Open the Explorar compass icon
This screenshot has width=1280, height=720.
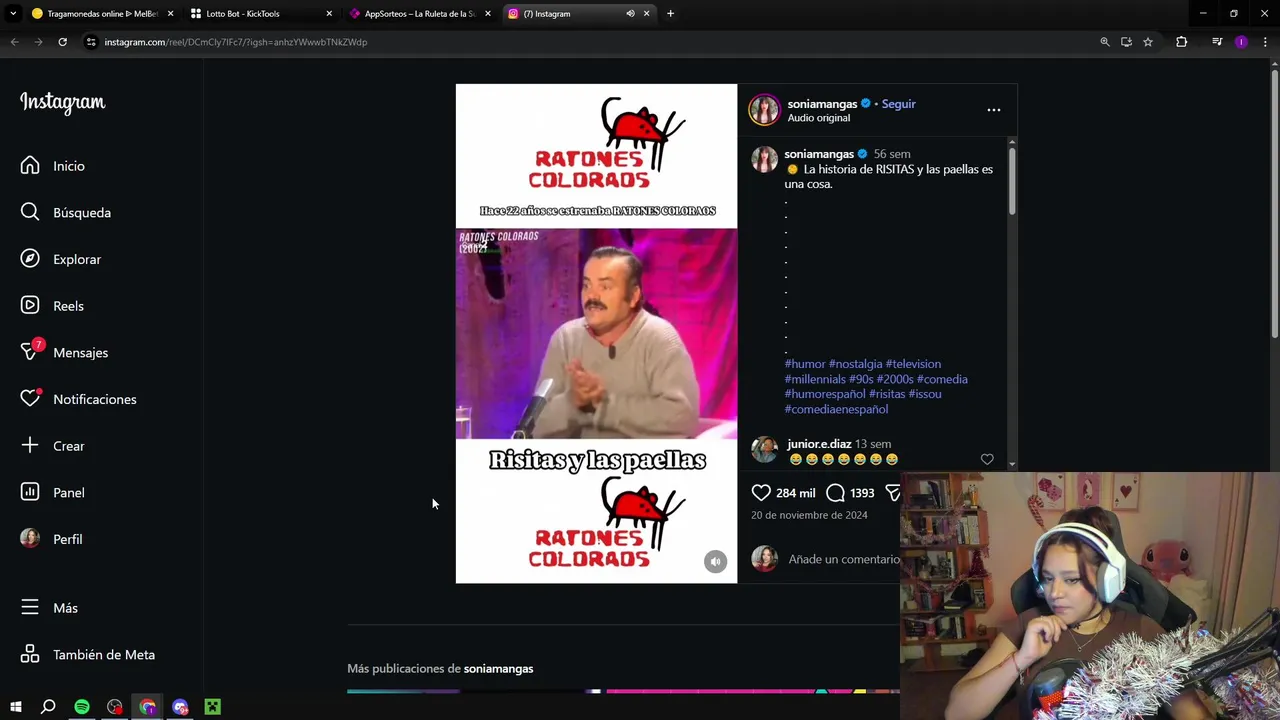(x=30, y=259)
